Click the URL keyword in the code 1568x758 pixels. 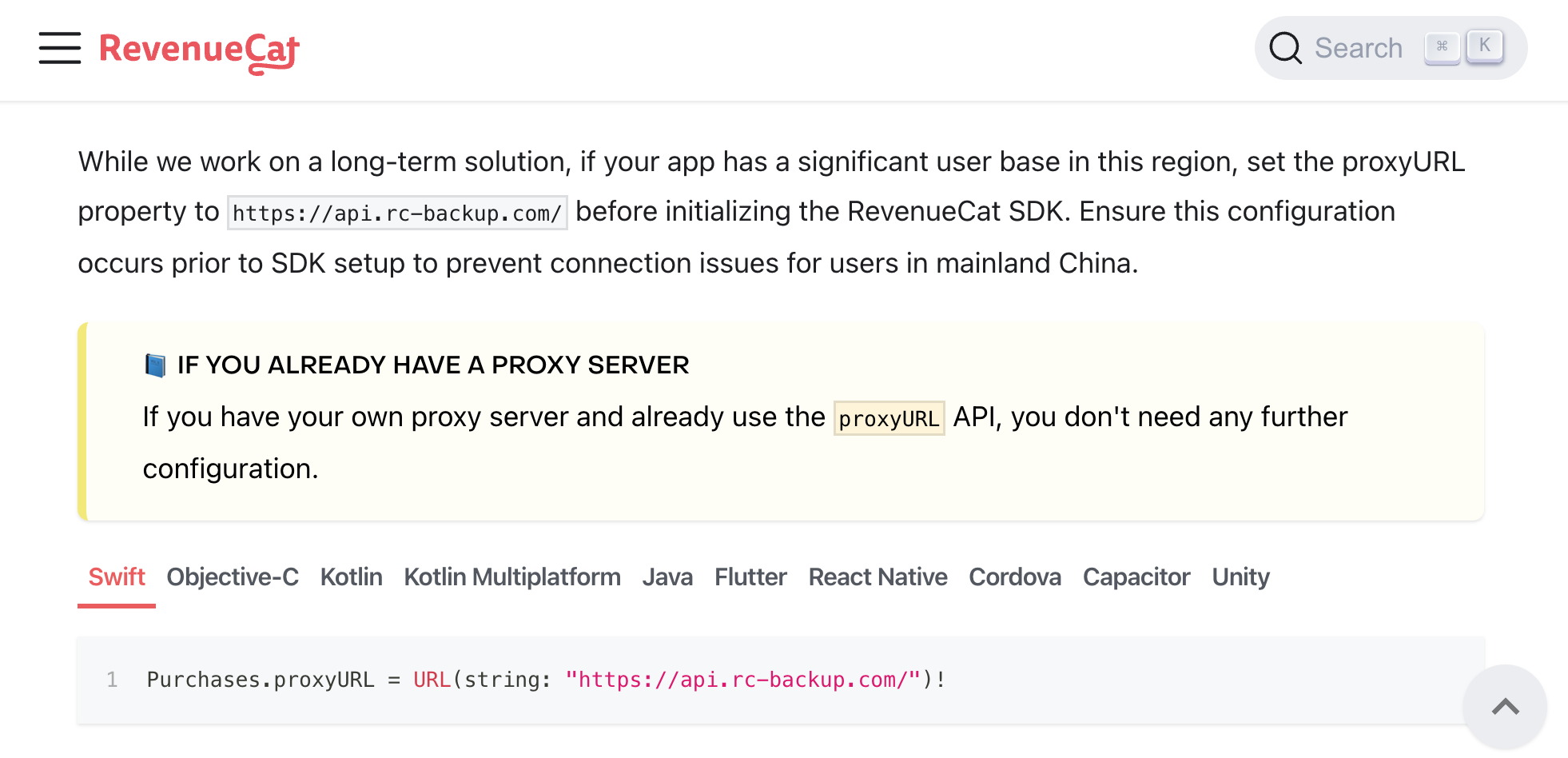[x=432, y=680]
